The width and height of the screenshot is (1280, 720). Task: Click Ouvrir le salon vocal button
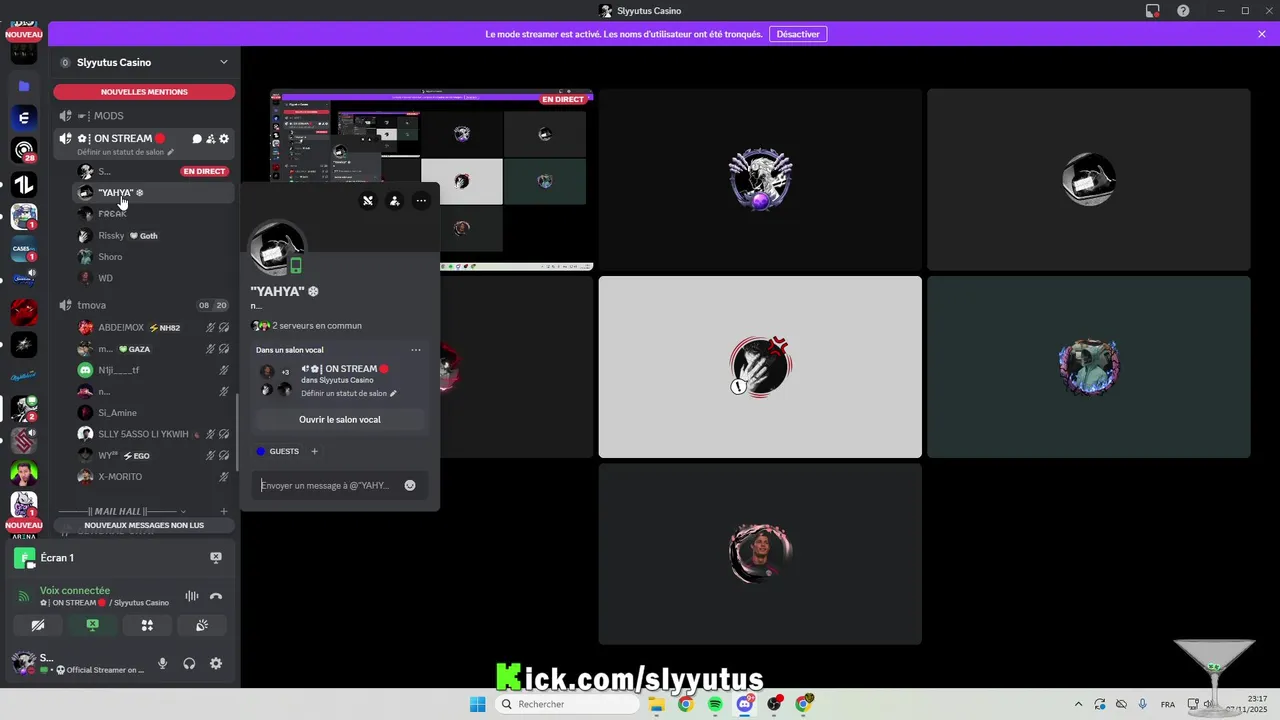340,420
